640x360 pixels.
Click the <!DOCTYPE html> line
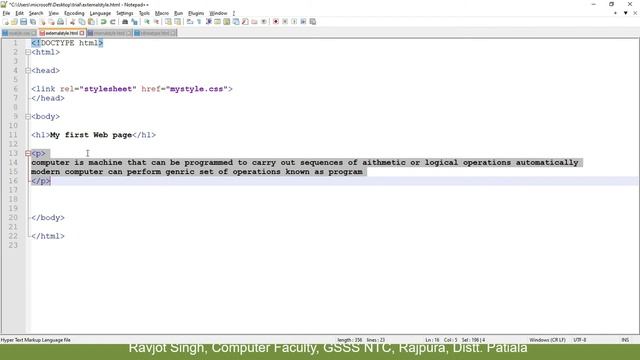pyautogui.click(x=67, y=43)
